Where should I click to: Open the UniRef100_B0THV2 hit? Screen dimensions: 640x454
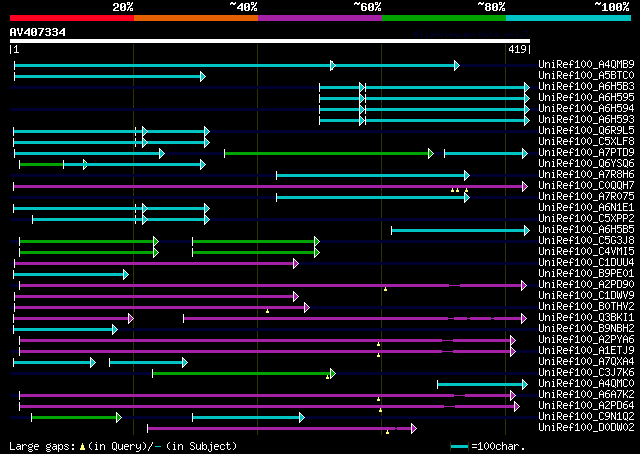[x=586, y=307]
